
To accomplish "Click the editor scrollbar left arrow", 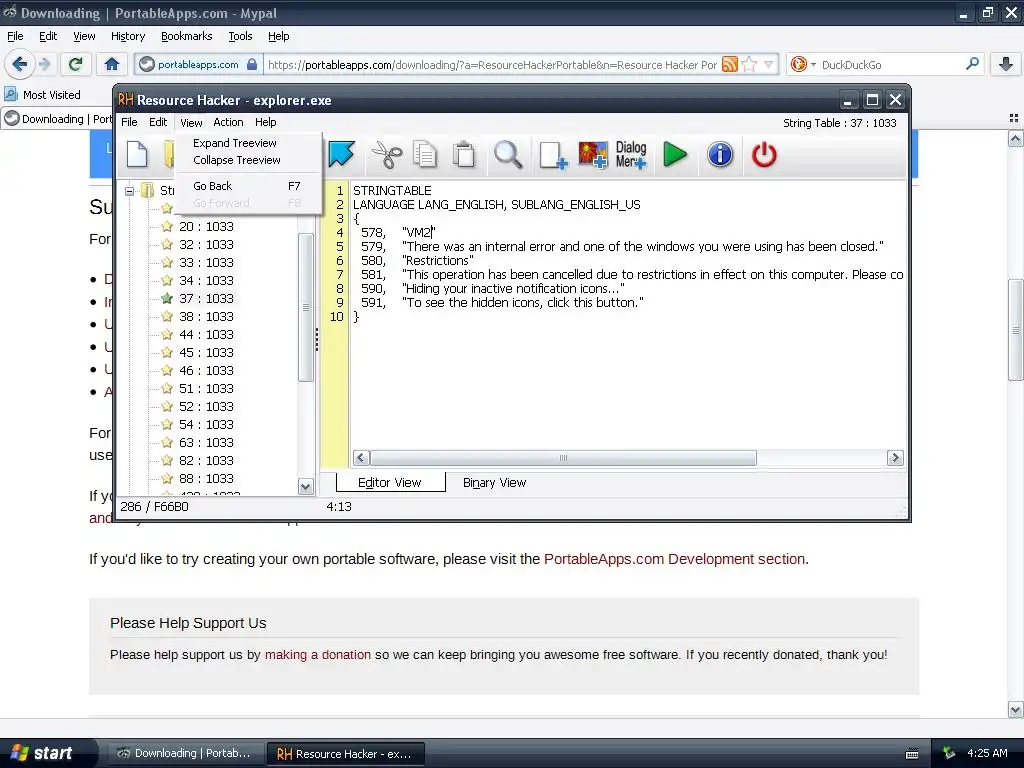I will 361,458.
